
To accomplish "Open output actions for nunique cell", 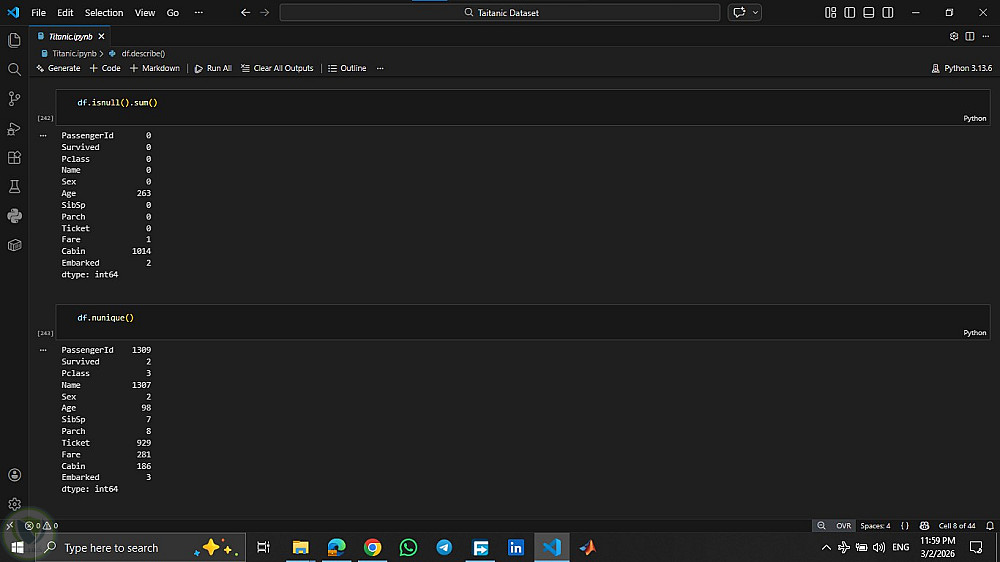I will (43, 350).
